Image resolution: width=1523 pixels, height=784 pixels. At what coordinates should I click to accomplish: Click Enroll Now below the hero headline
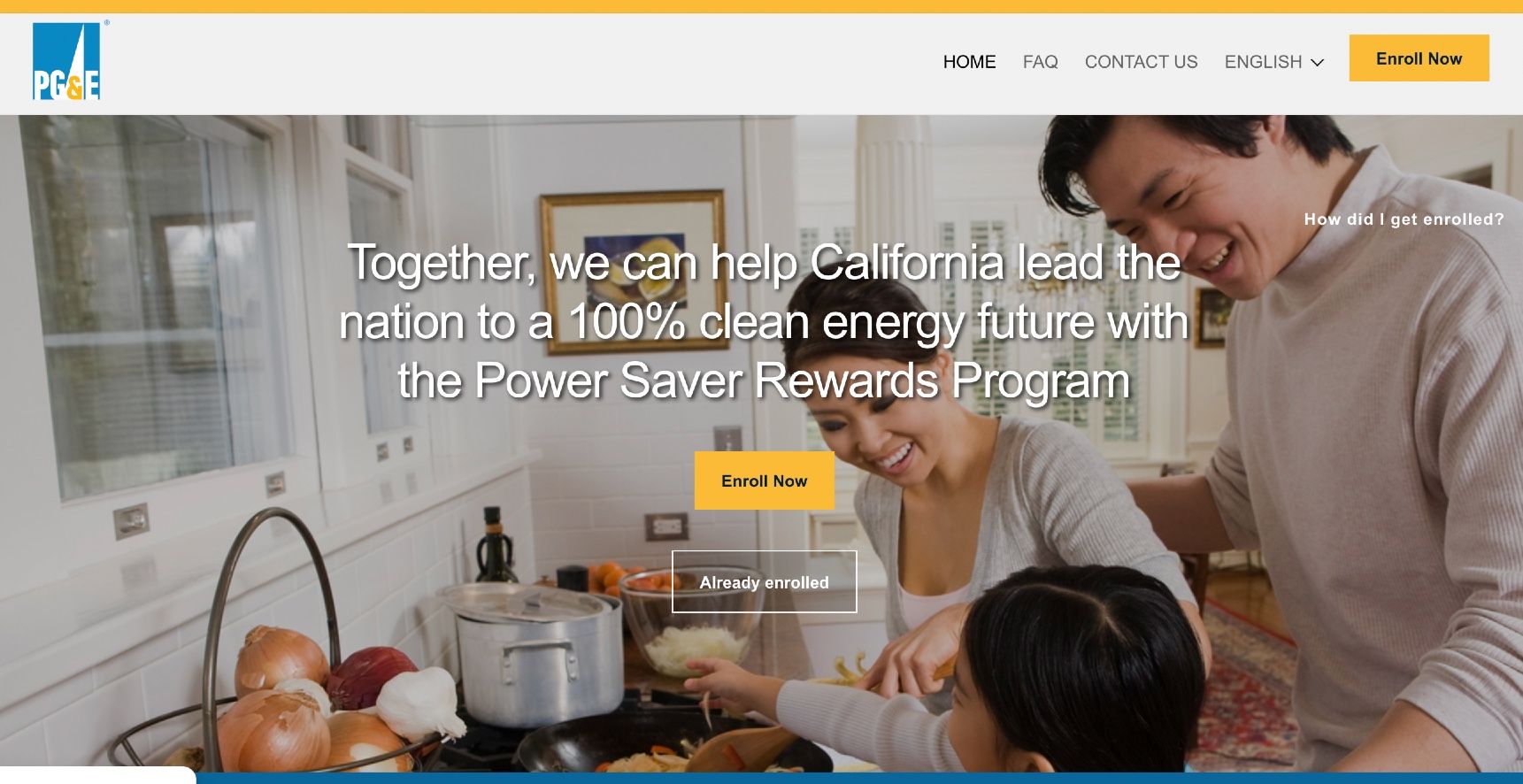click(x=764, y=480)
